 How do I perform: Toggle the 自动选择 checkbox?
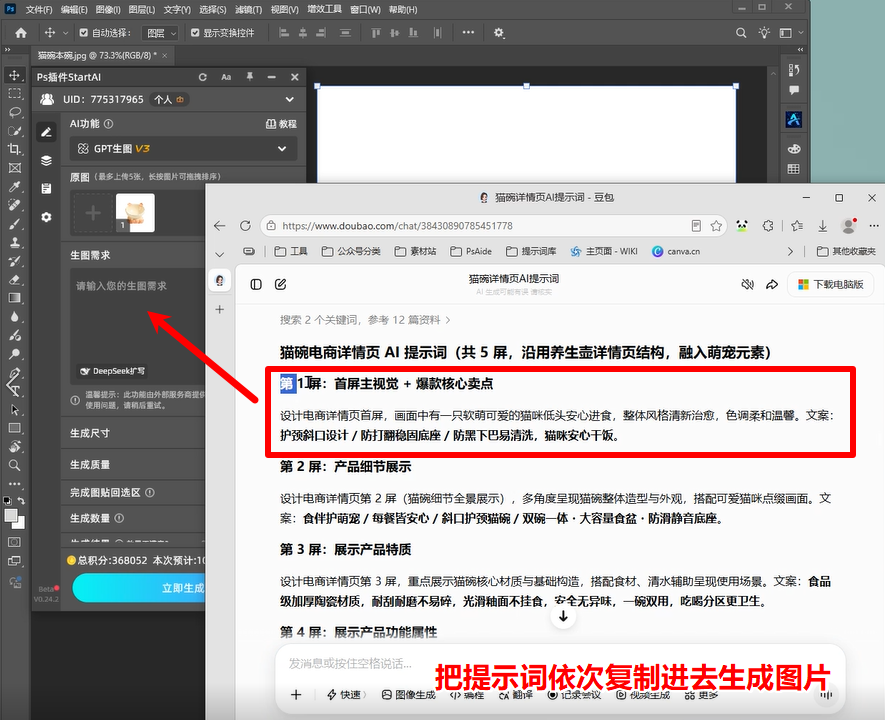(x=84, y=33)
